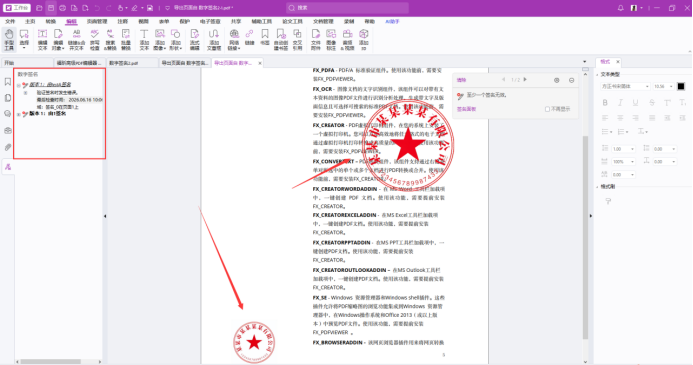Click the Spell Check ABC icon
The height and width of the screenshot is (365, 693).
coord(95,39)
